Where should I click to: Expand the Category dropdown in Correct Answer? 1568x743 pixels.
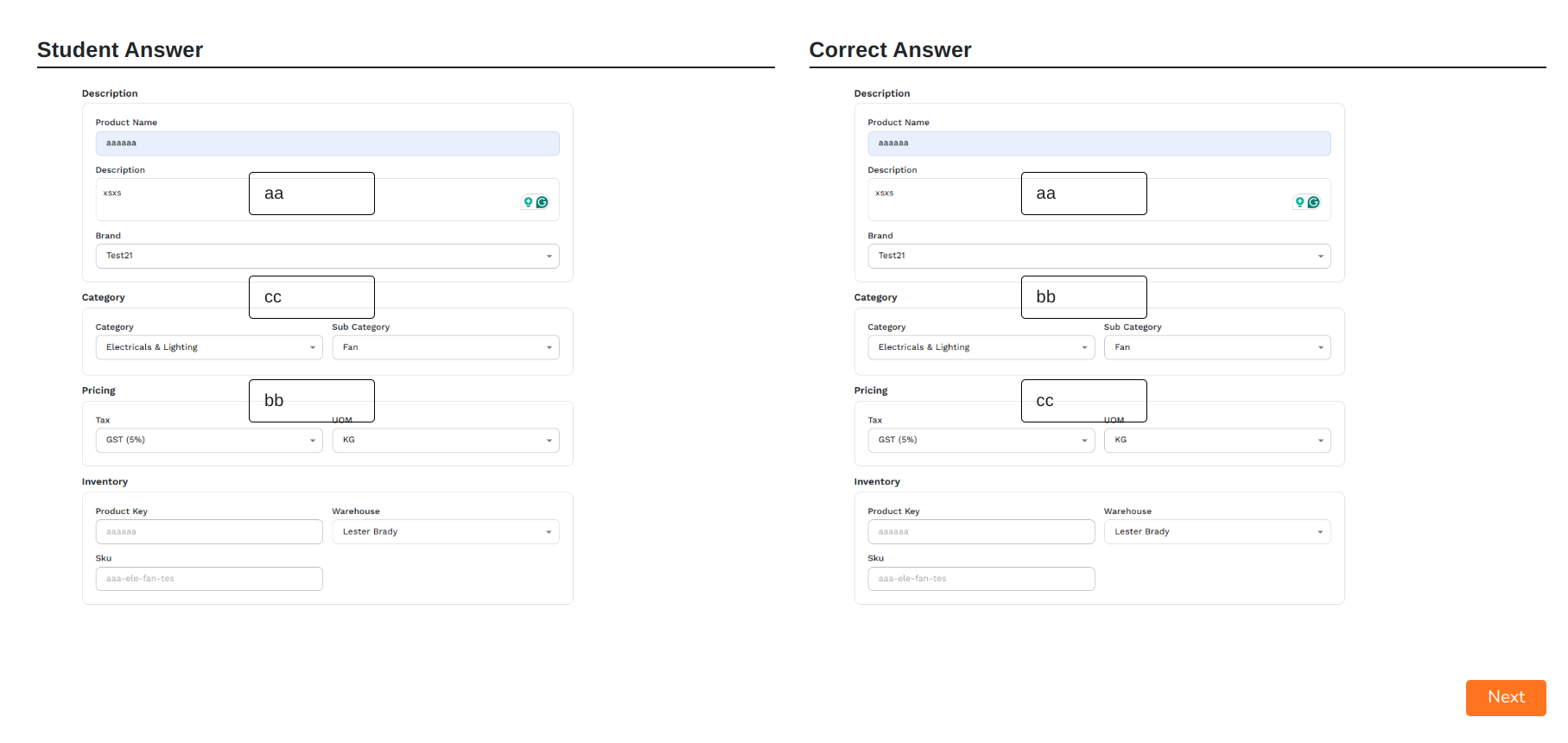tap(981, 347)
